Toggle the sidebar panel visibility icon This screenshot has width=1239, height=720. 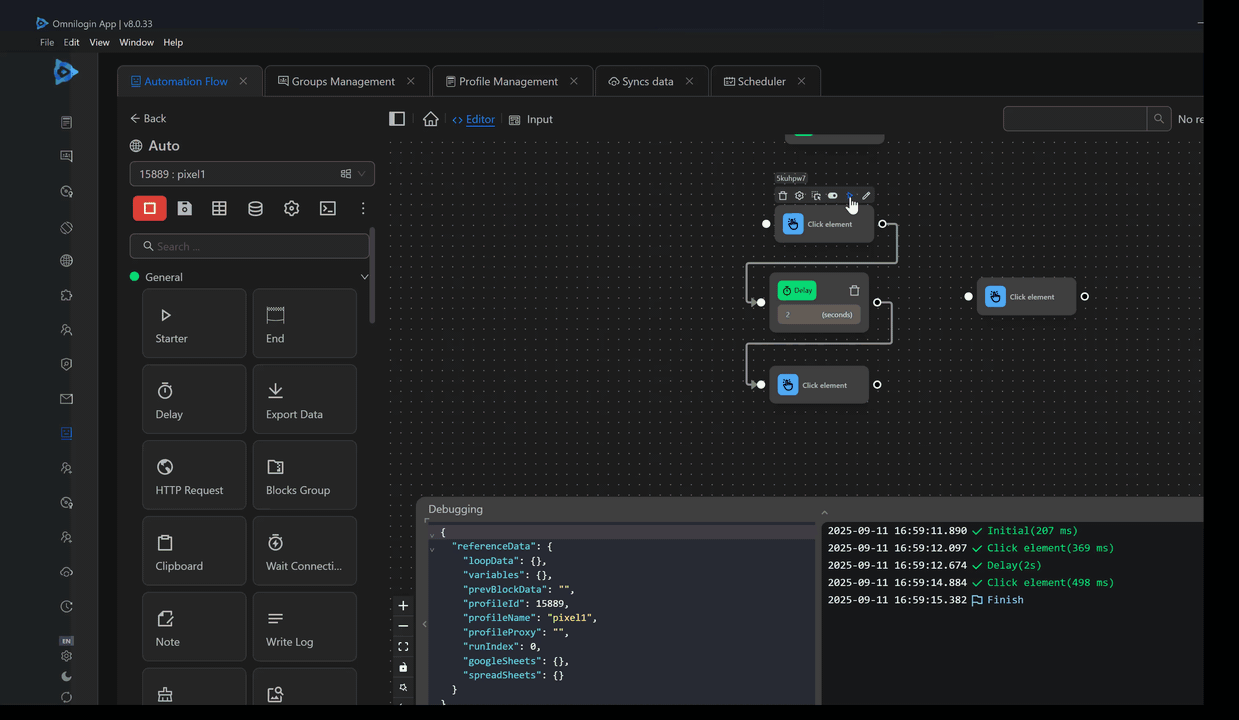[x=397, y=119]
